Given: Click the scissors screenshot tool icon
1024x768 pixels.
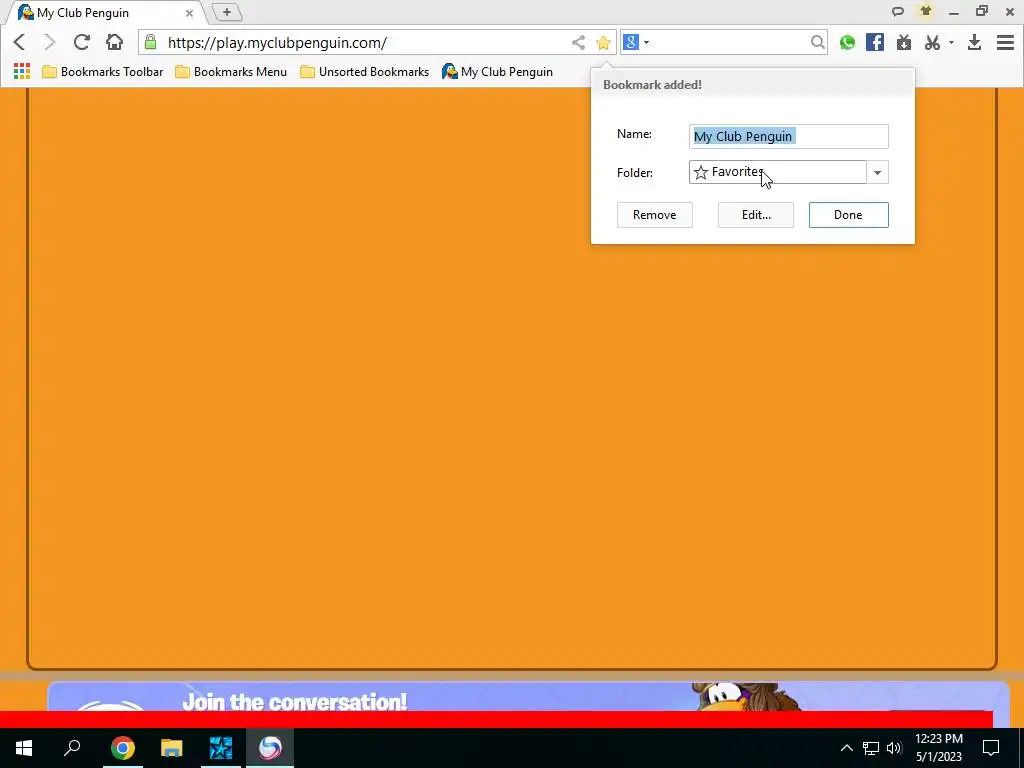Looking at the screenshot, I should tap(932, 42).
